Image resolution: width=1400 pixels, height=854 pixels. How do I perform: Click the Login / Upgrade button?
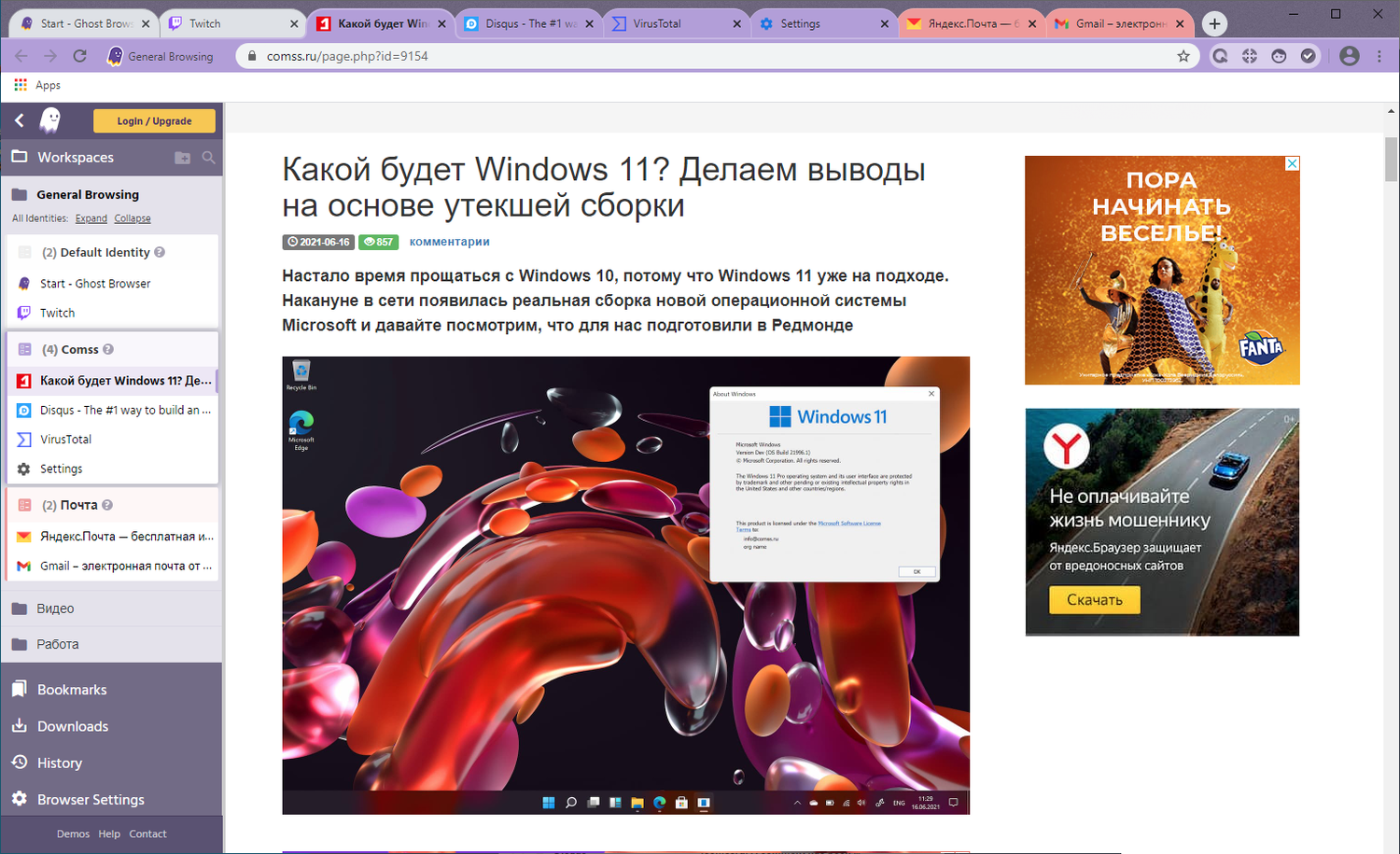(154, 121)
